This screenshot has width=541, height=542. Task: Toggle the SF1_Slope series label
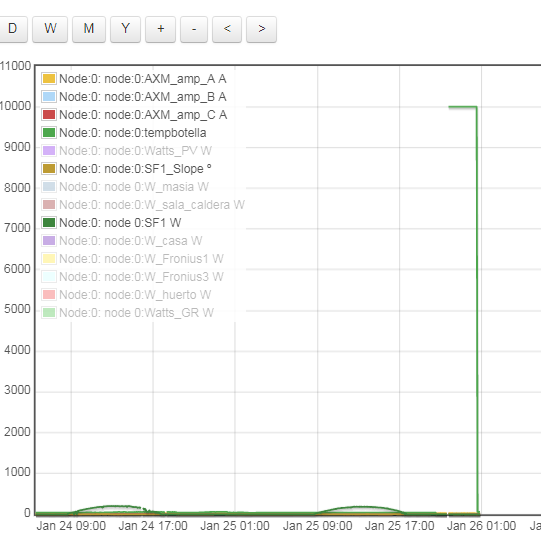[x=135, y=169]
